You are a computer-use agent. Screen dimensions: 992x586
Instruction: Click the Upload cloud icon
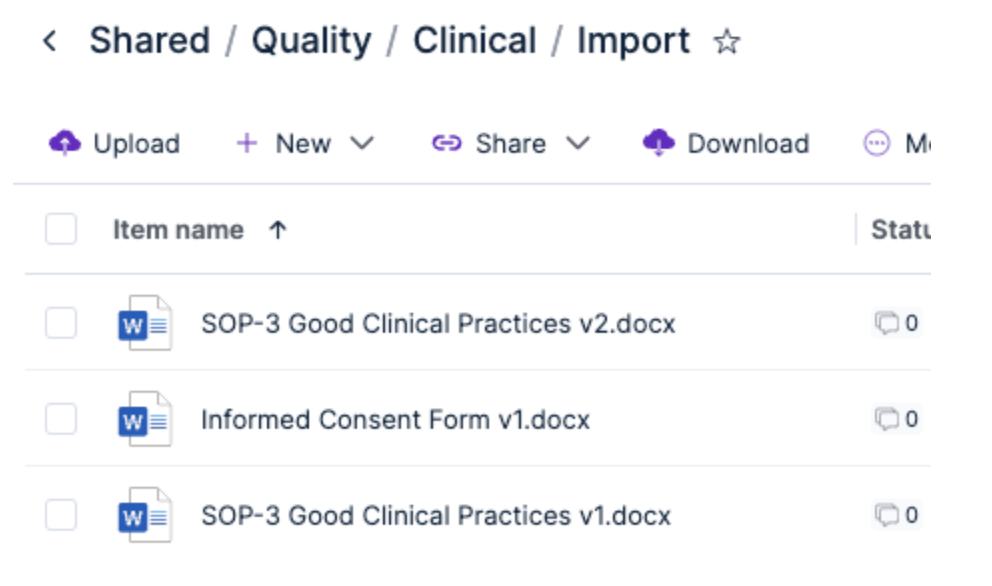[x=64, y=143]
